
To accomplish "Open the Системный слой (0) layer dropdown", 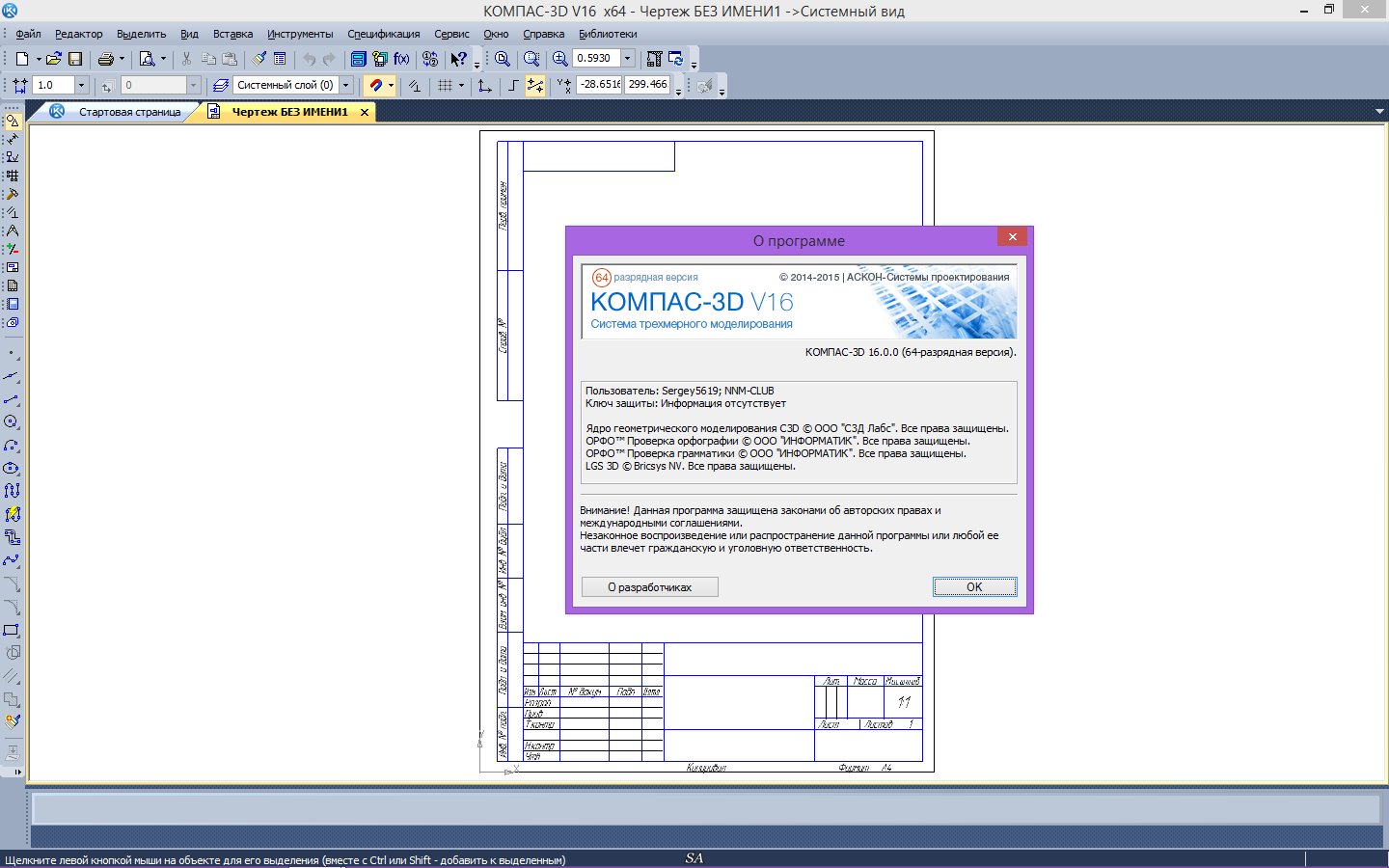I will tap(346, 85).
